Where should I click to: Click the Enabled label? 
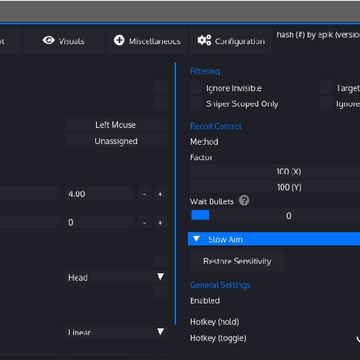click(x=205, y=301)
